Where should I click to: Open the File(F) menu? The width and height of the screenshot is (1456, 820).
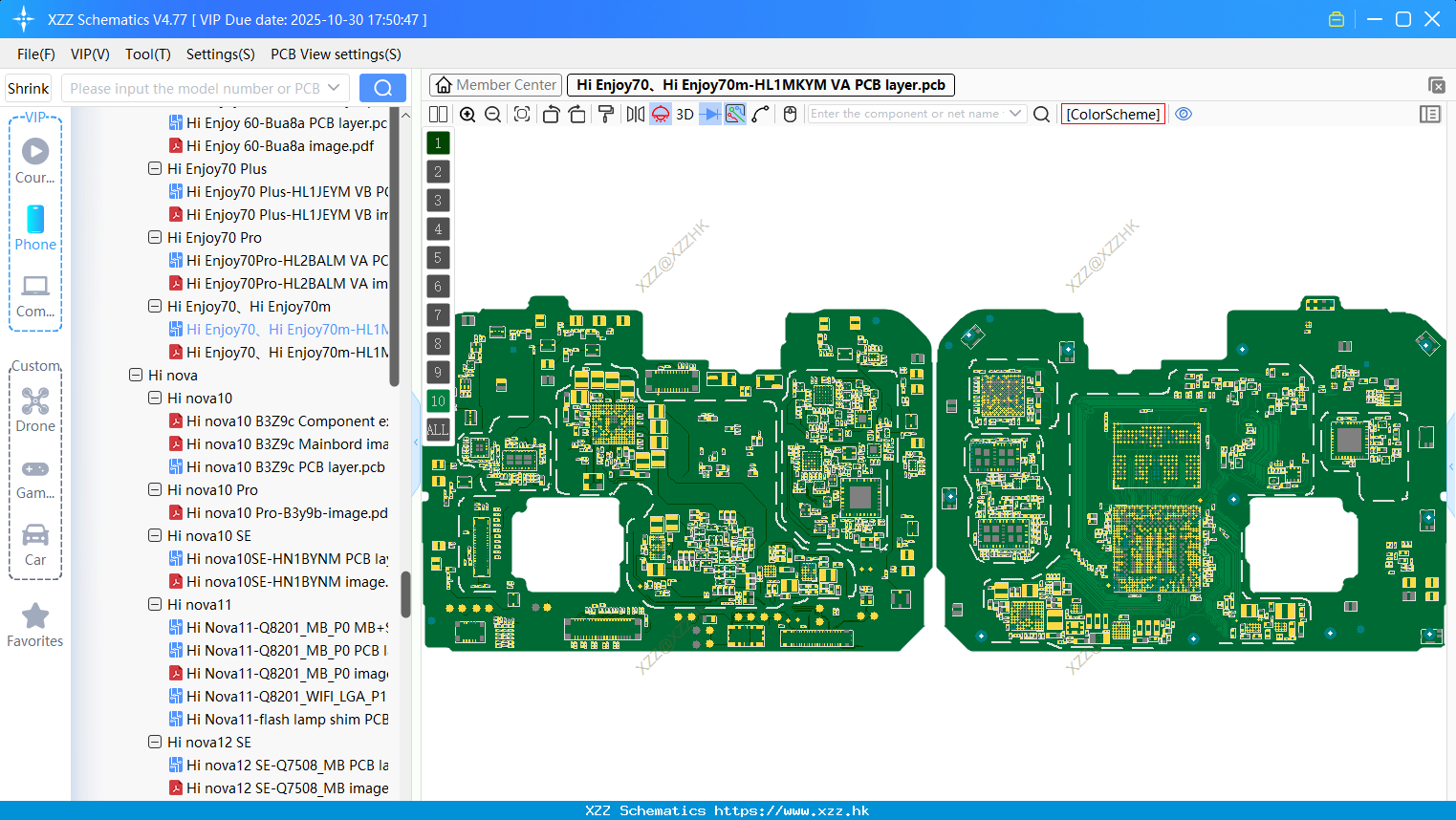point(36,54)
